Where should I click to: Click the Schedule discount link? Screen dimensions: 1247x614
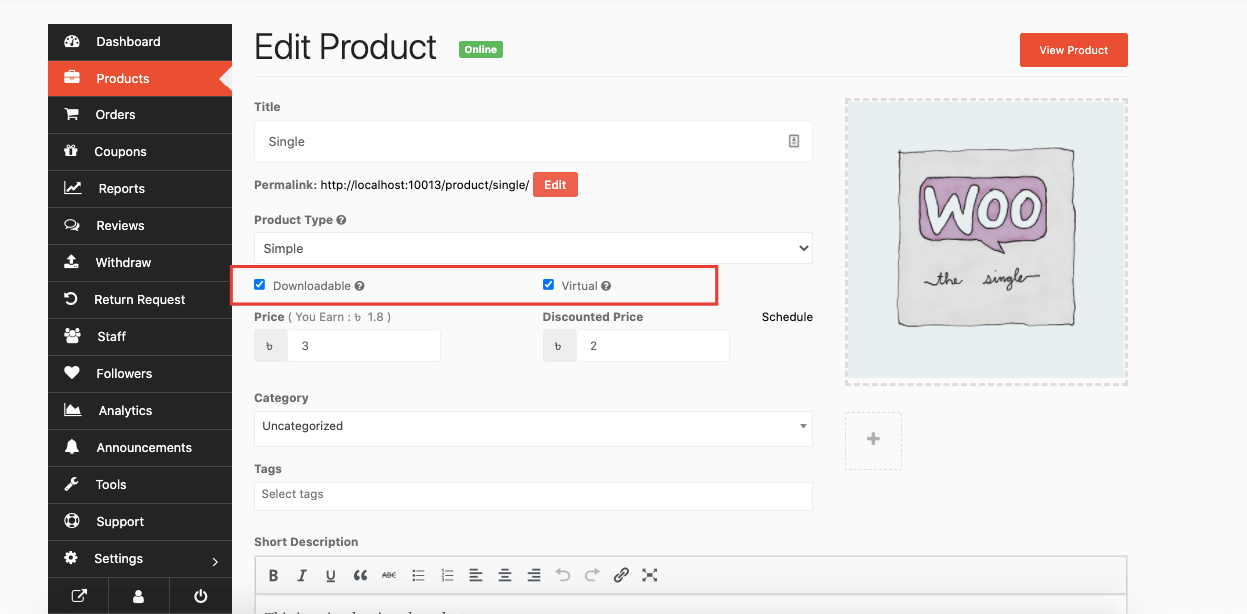coord(787,317)
